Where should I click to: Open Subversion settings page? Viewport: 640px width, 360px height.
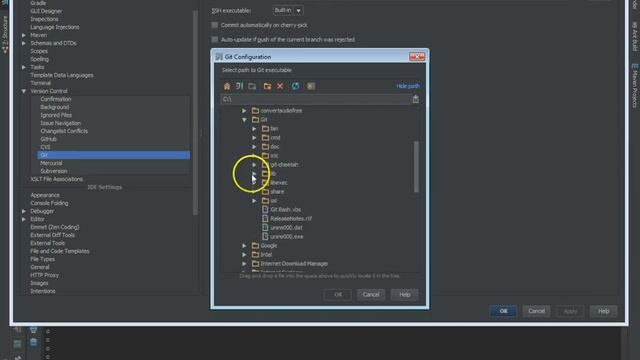point(53,171)
